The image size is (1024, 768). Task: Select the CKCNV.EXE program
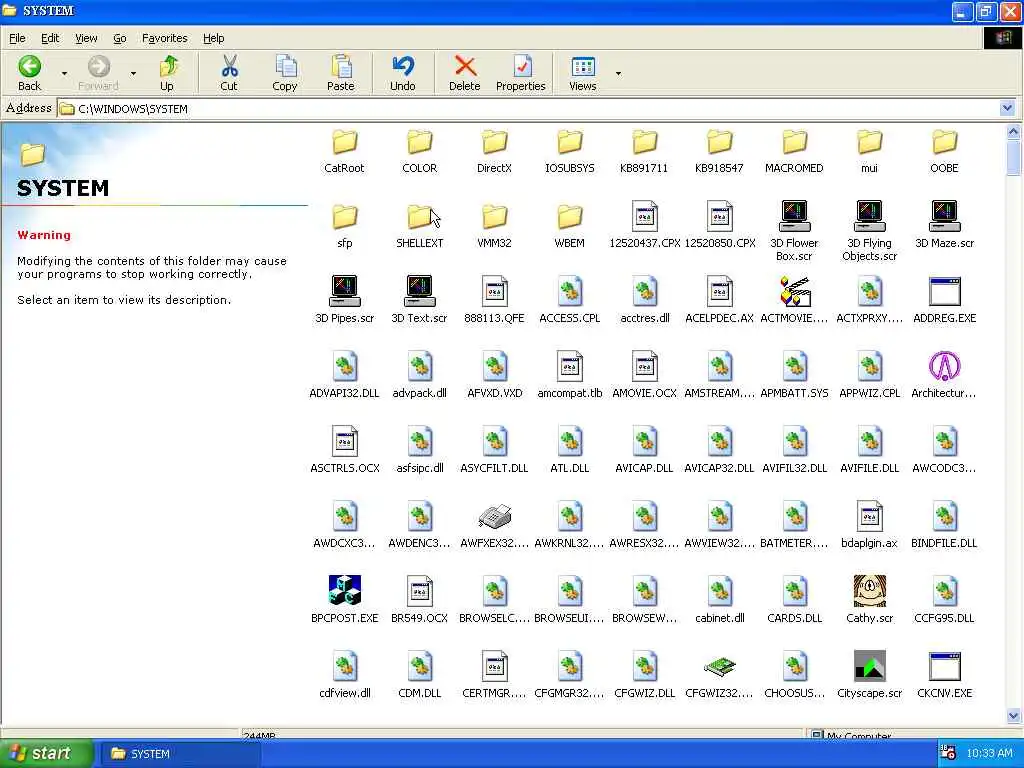(x=944, y=675)
